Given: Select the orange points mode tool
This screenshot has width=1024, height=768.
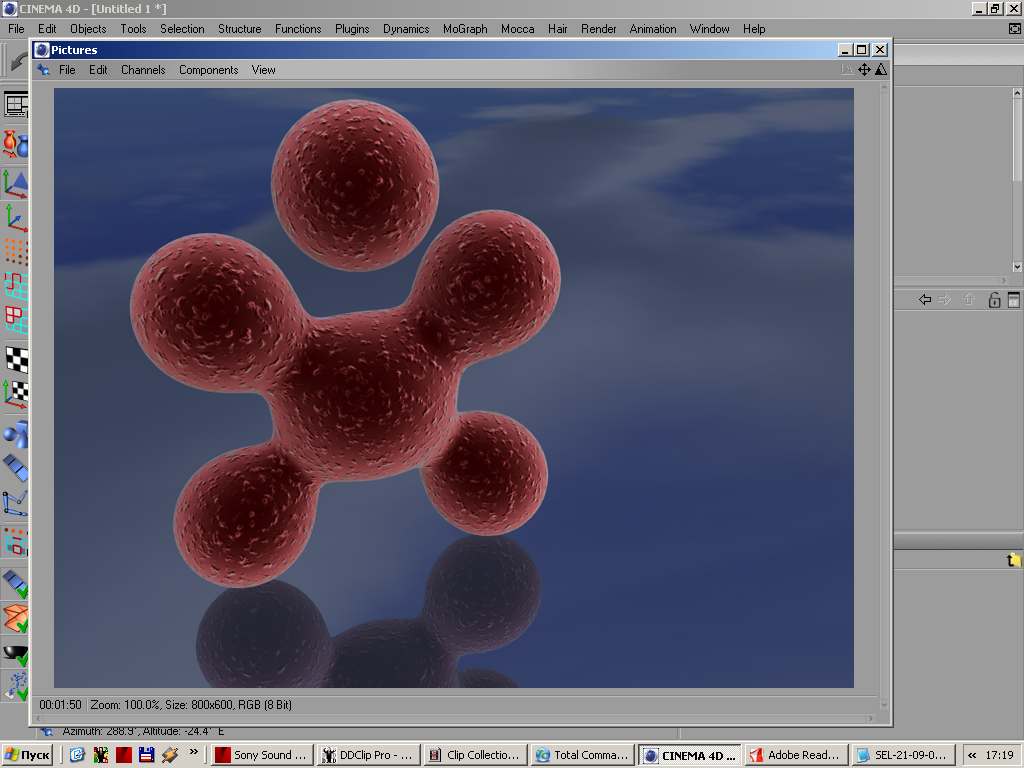Looking at the screenshot, I should 15,251.
